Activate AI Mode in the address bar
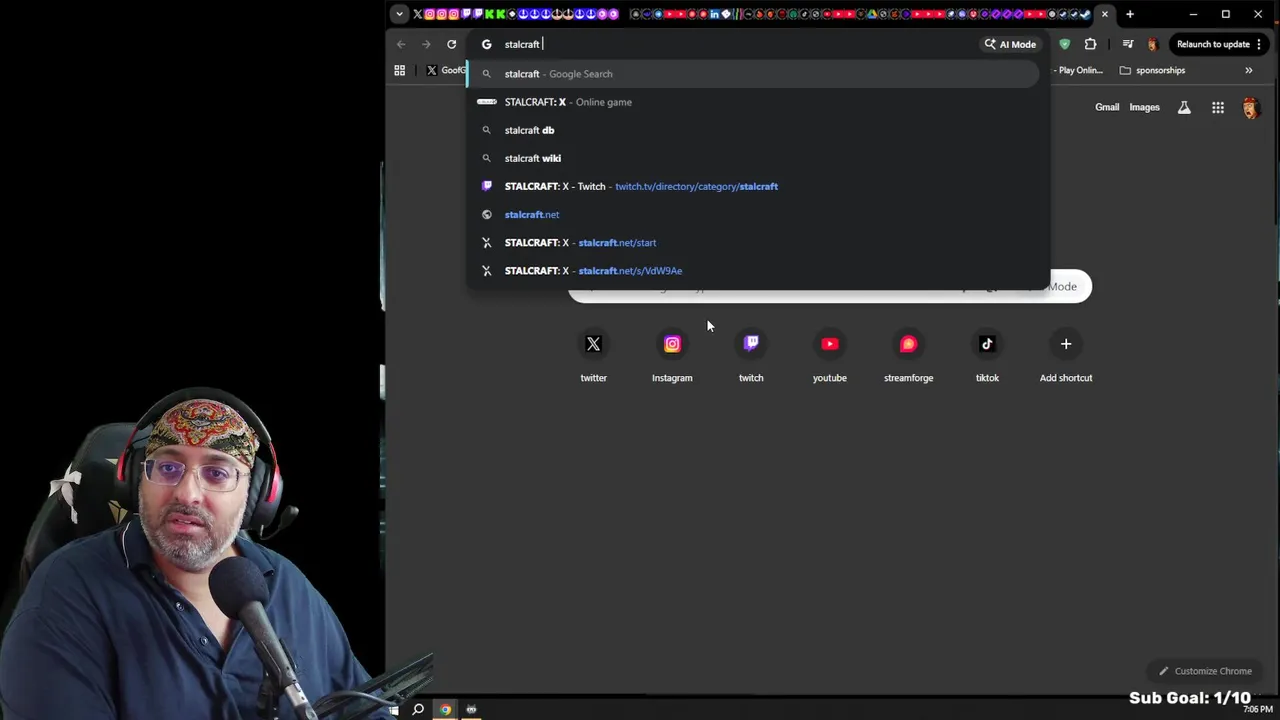This screenshot has width=1280, height=720. (x=1010, y=44)
